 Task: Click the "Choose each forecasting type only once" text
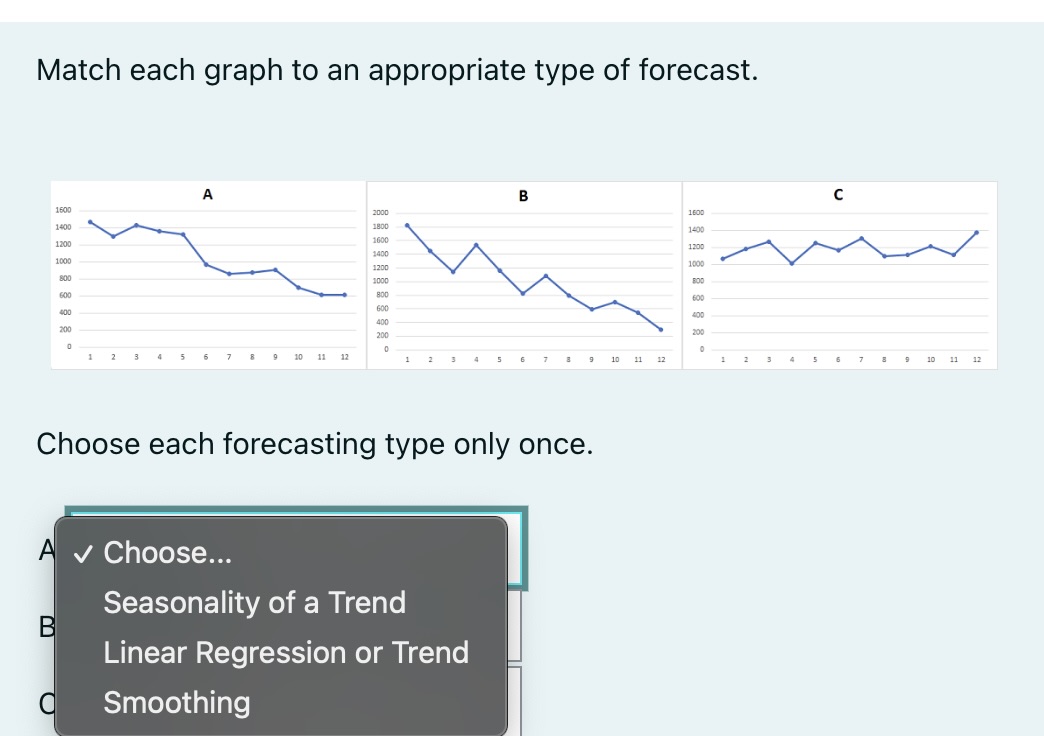[x=315, y=444]
